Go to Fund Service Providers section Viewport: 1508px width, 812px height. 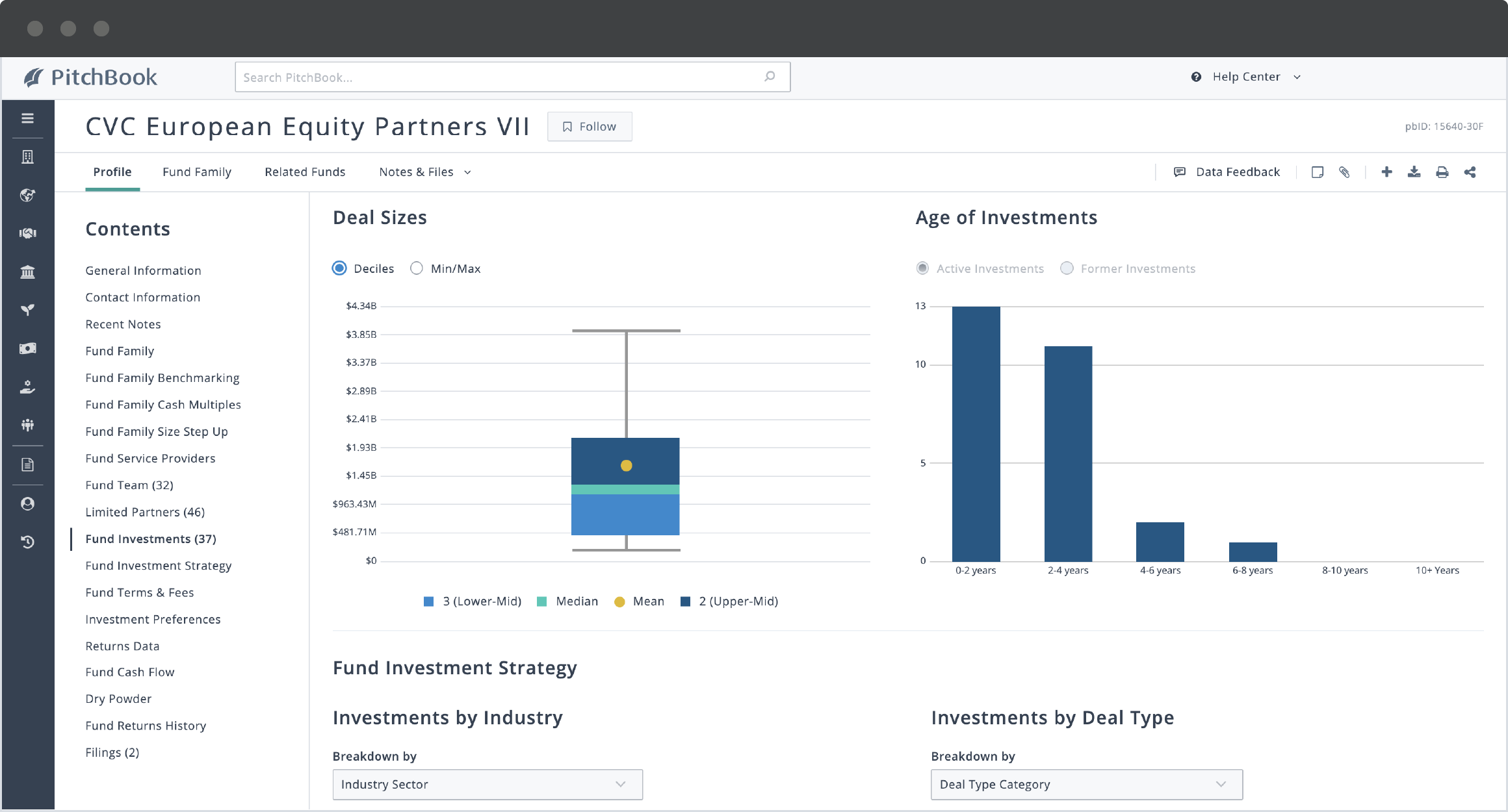(150, 459)
